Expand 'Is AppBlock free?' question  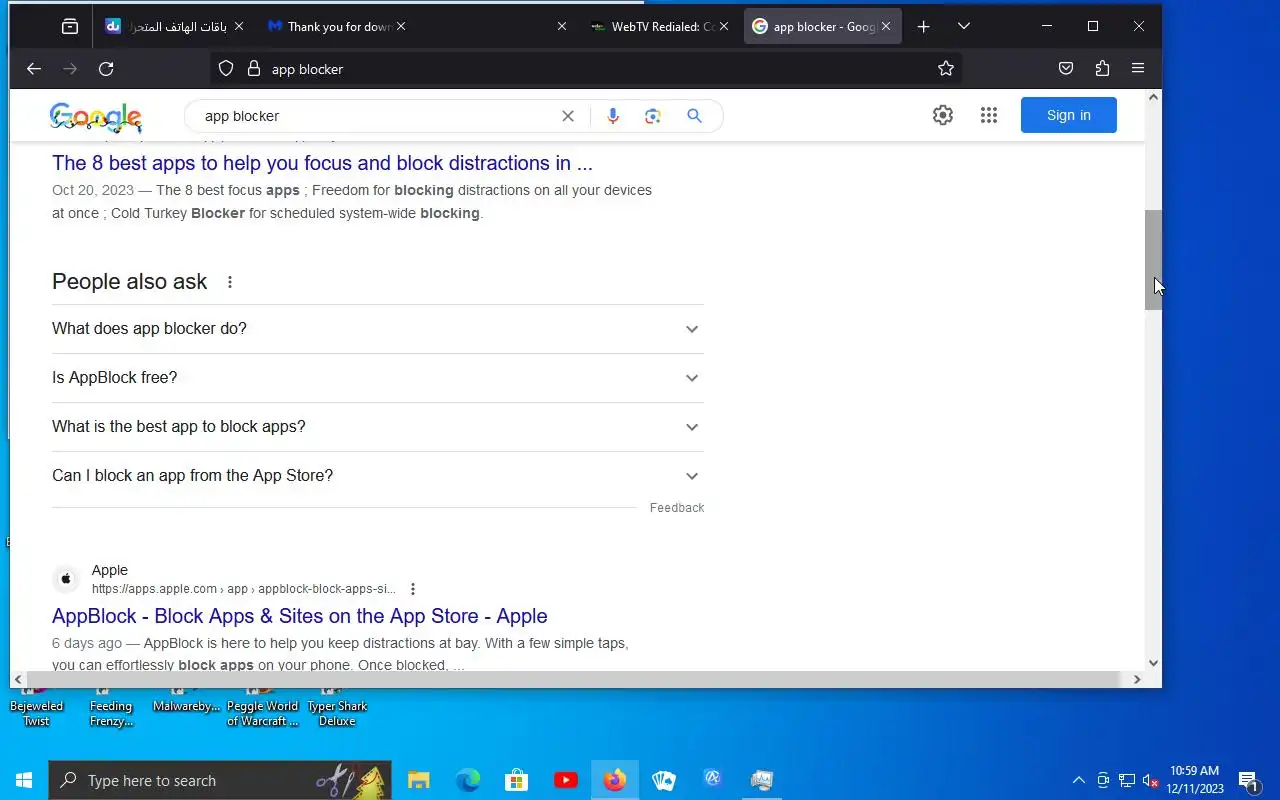[x=378, y=378]
